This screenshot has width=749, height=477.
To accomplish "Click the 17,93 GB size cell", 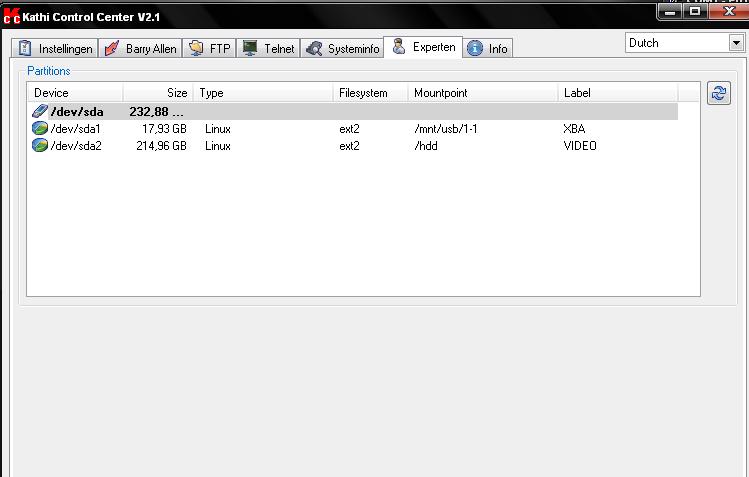I will pyautogui.click(x=164, y=129).
